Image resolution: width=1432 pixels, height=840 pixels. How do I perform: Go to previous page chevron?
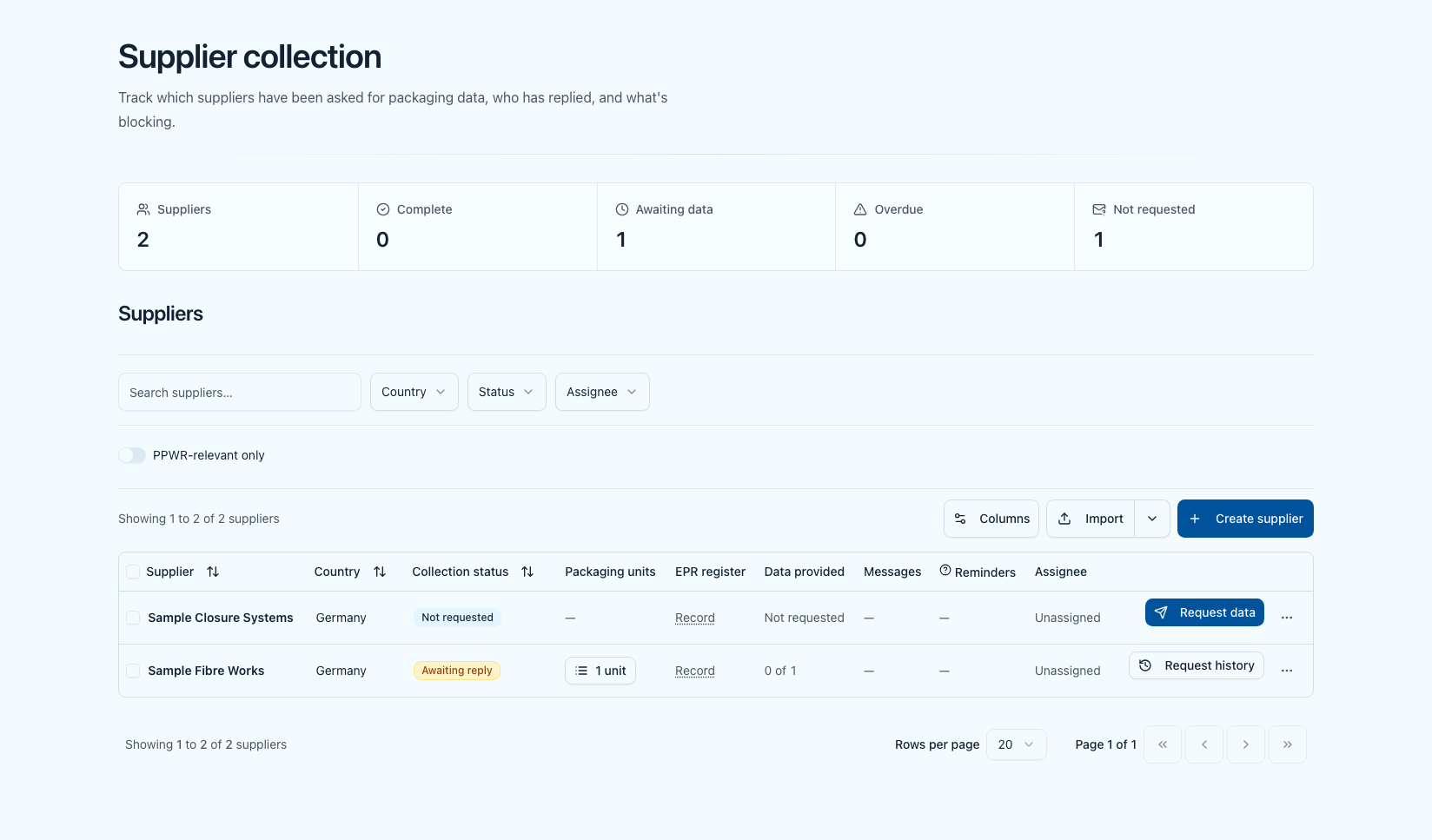pos(1204,744)
